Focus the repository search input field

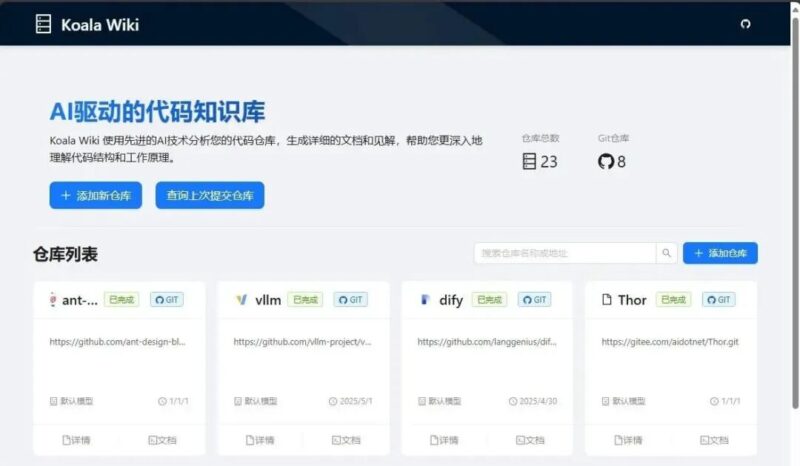(565, 253)
